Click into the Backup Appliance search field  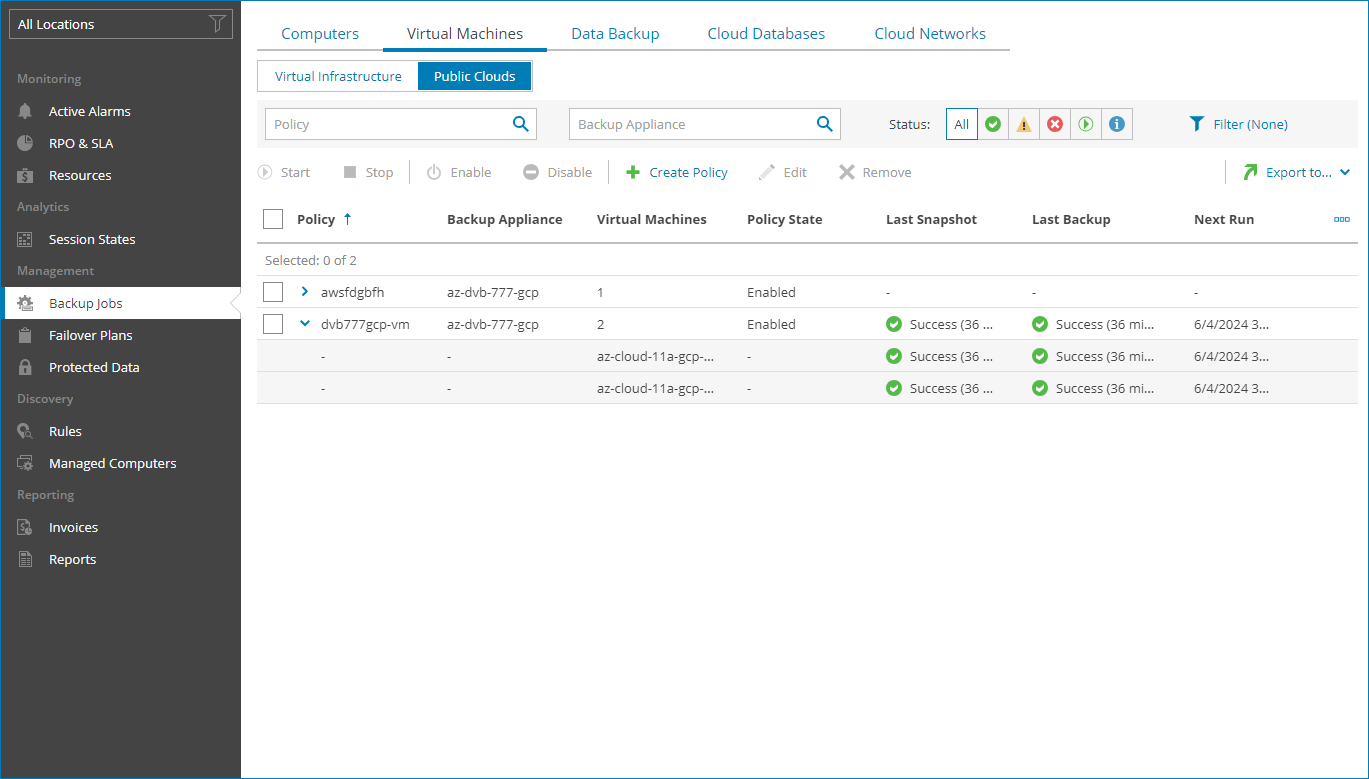[x=690, y=124]
